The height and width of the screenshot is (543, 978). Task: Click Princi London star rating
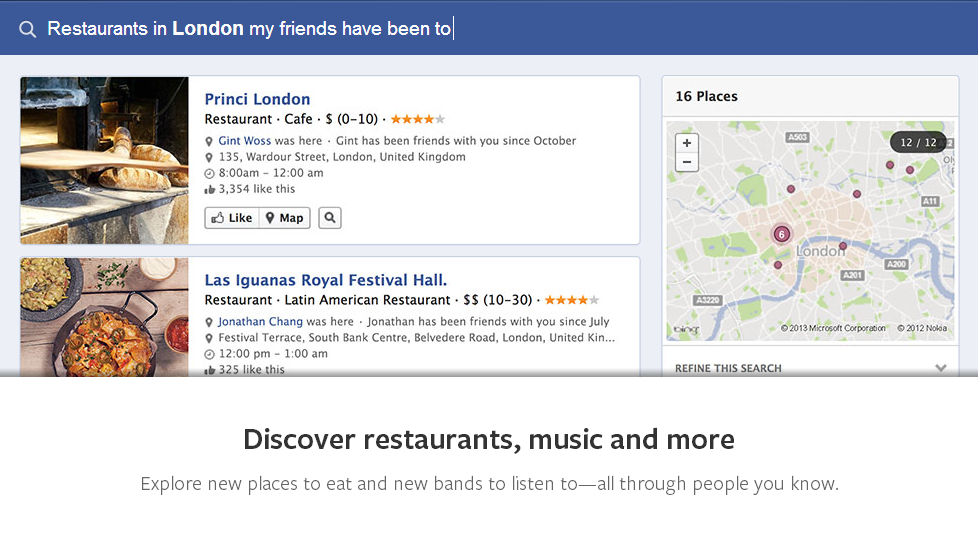tap(417, 119)
